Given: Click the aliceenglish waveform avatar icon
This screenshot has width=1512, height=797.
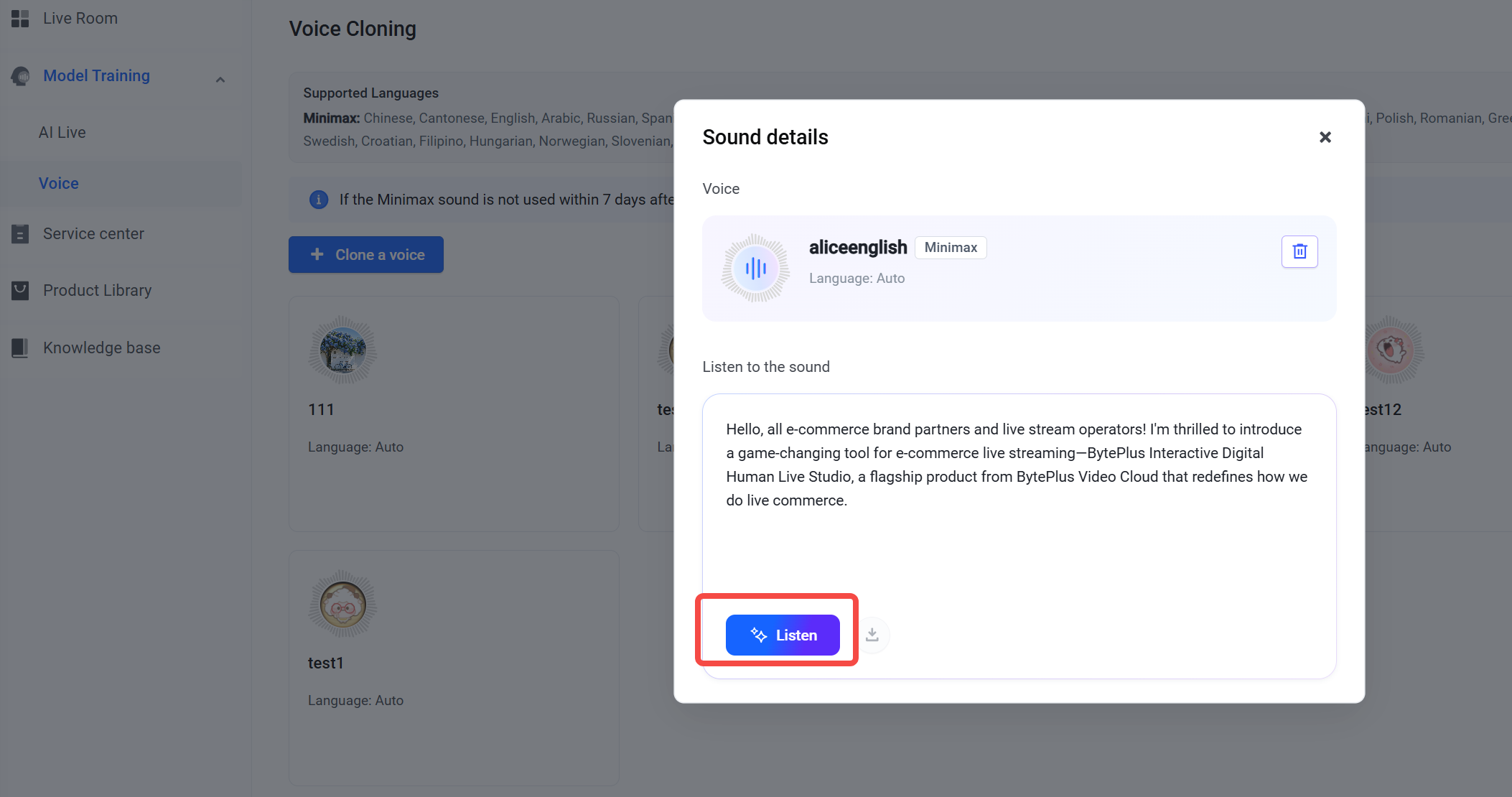Looking at the screenshot, I should [755, 268].
